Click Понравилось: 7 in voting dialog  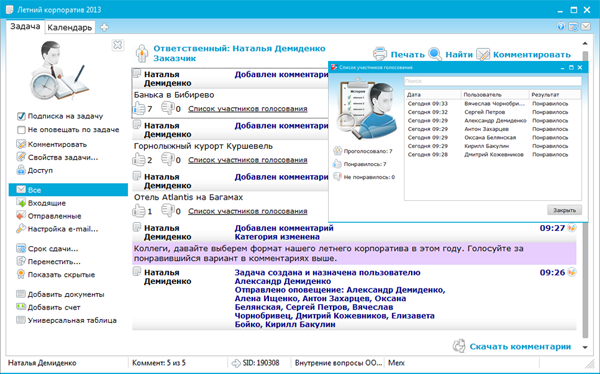[x=360, y=164]
